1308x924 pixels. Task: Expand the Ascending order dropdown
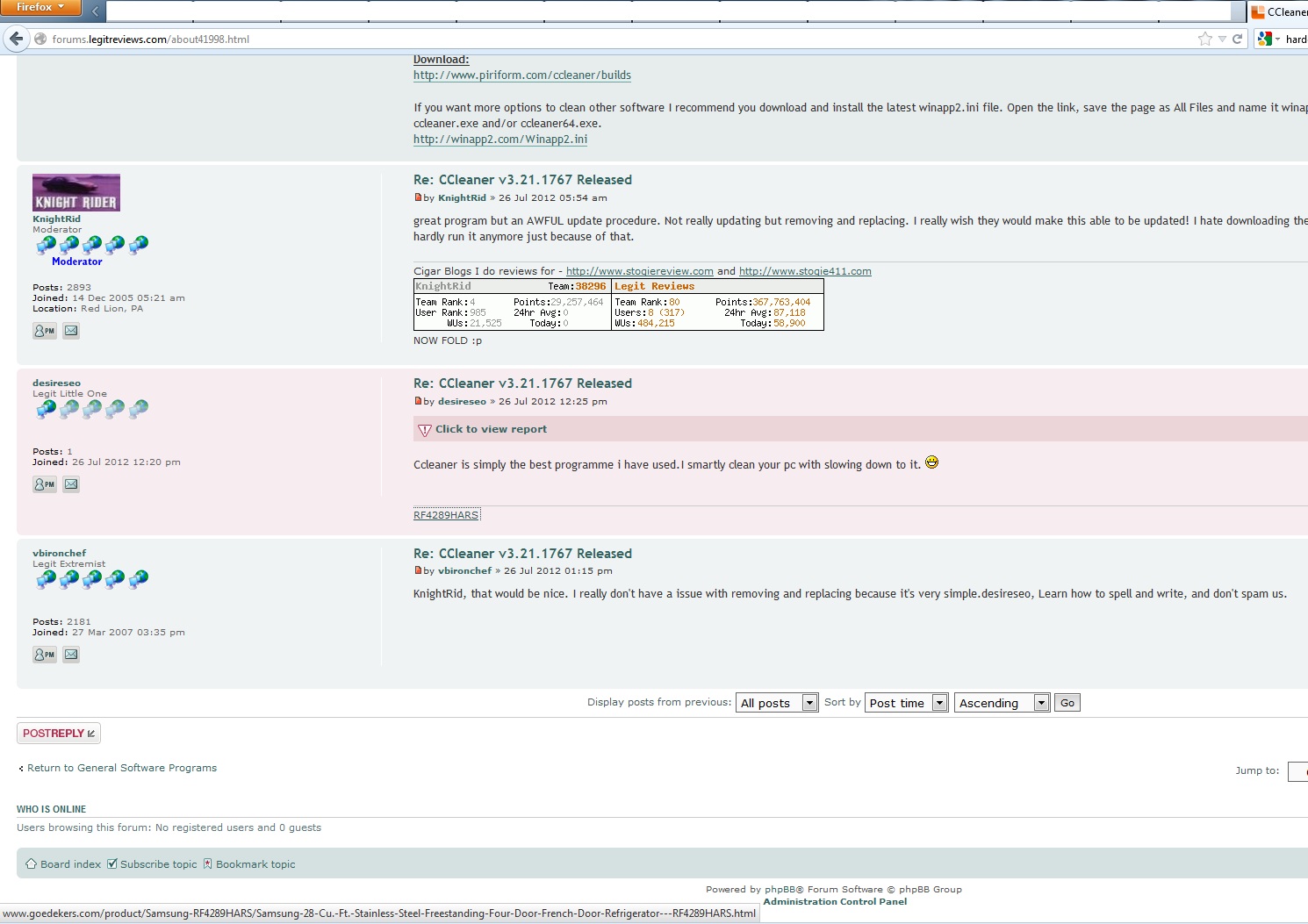click(x=1002, y=703)
